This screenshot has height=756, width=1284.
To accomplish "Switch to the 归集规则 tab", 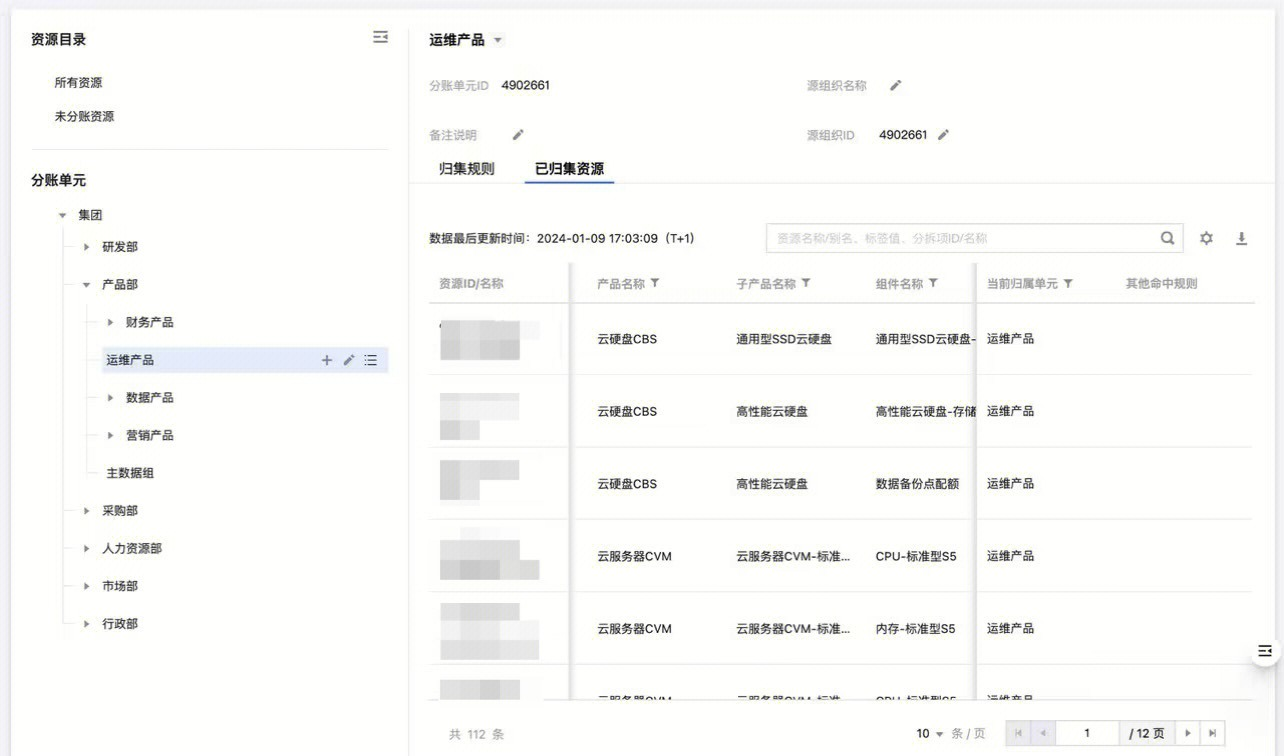I will click(x=466, y=169).
